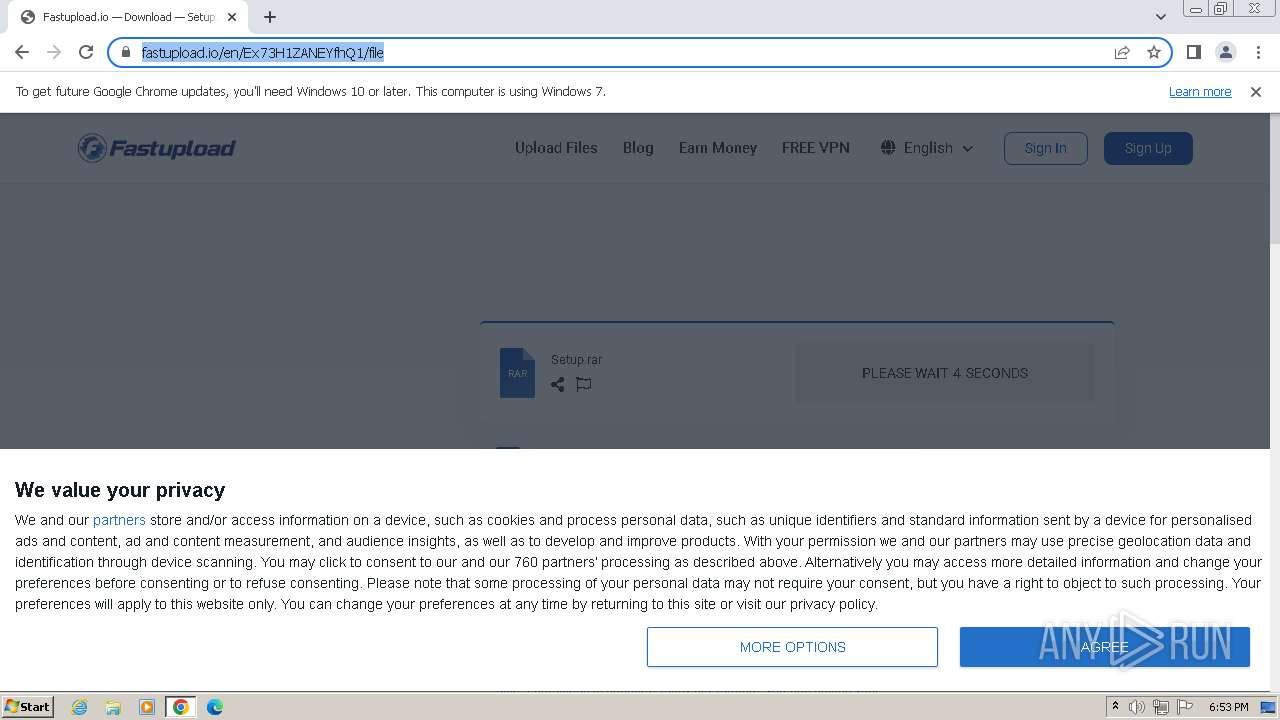Open the Windows Start menu
This screenshot has width=1280, height=720.
point(27,707)
